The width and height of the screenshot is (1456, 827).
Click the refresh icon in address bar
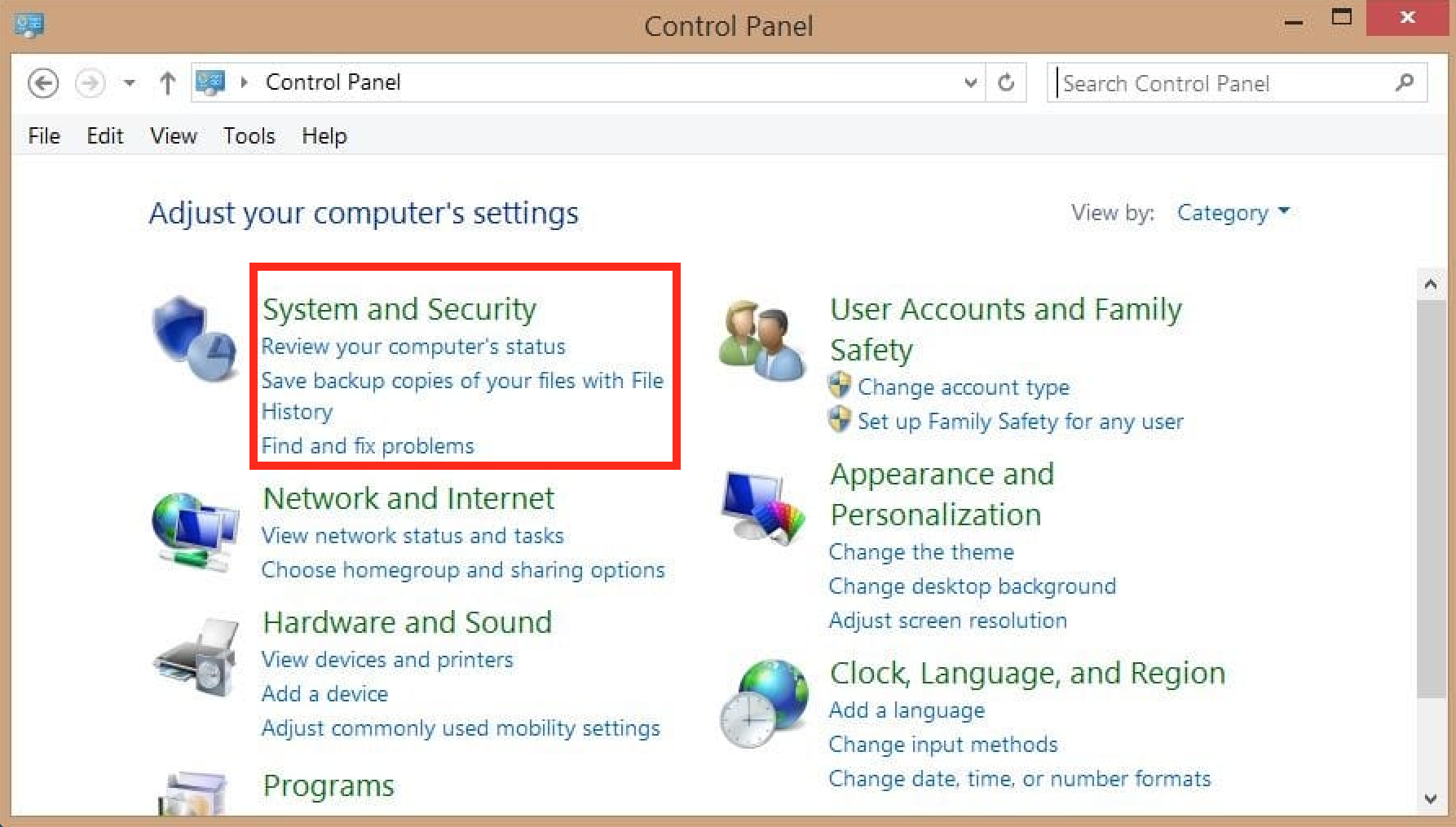(1006, 82)
